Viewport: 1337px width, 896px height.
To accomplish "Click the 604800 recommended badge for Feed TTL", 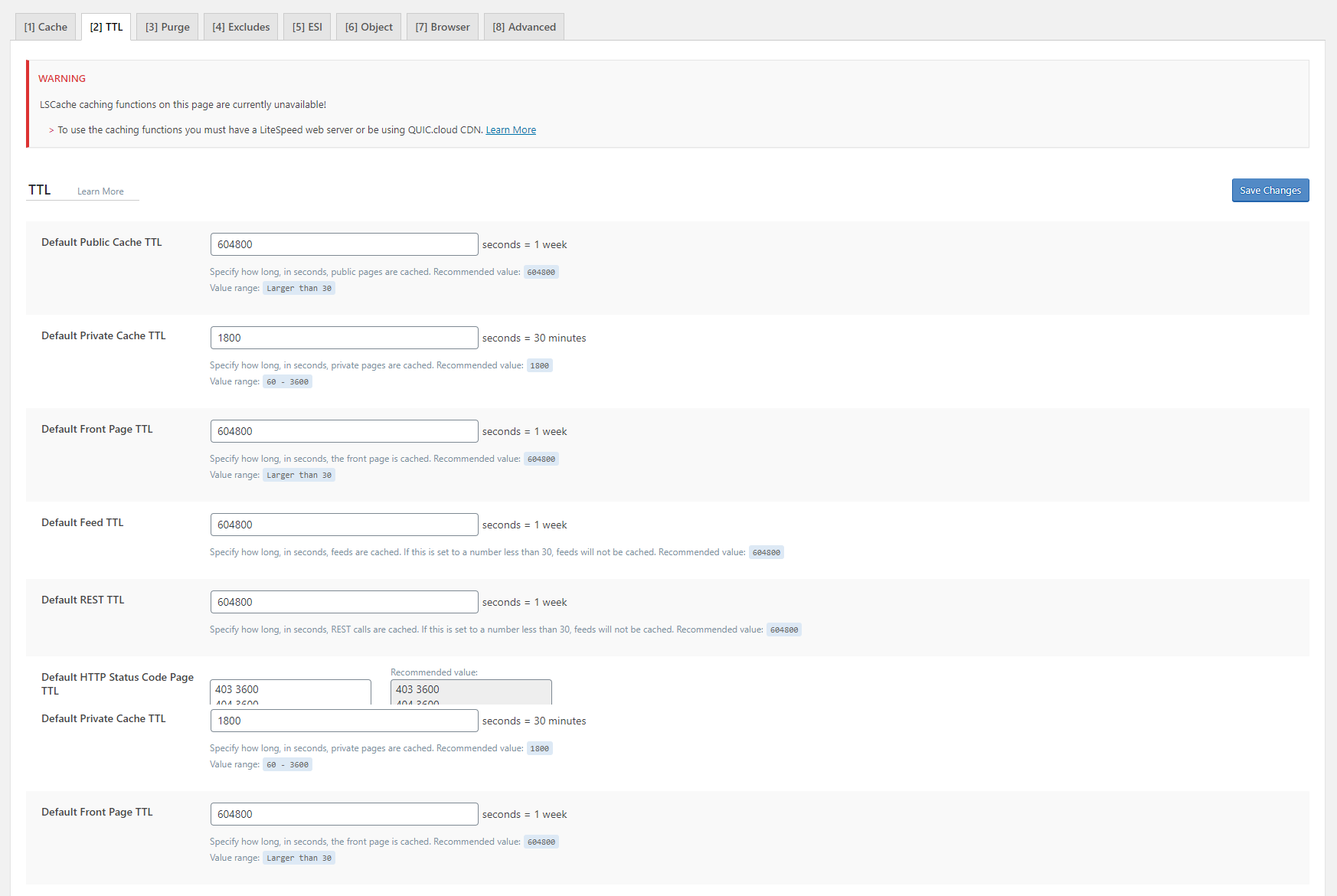I will point(767,553).
